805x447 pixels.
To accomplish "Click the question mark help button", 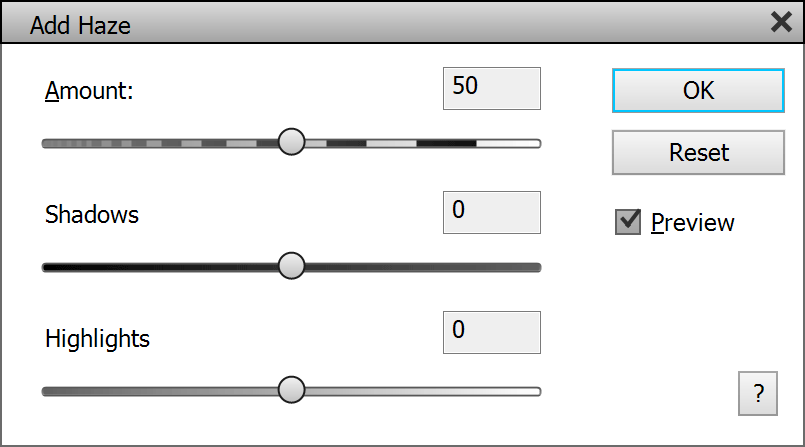I will (757, 392).
